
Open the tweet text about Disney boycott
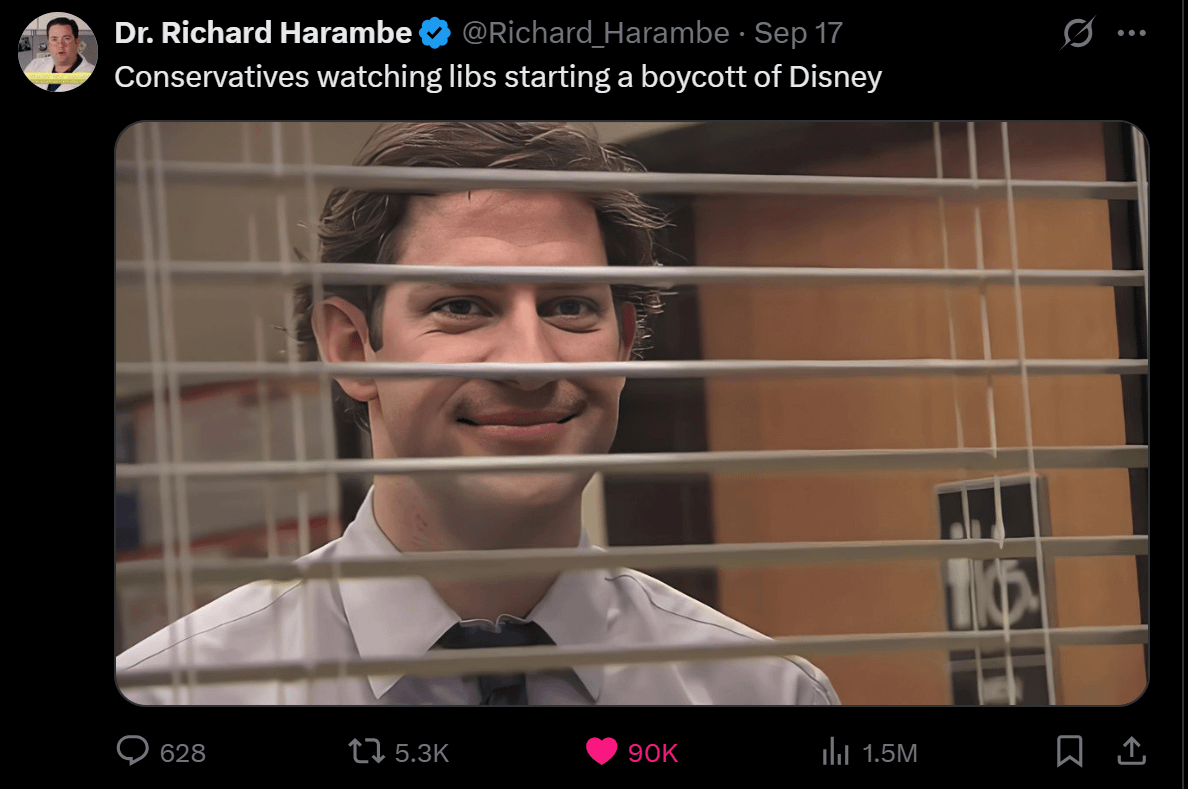click(x=498, y=77)
